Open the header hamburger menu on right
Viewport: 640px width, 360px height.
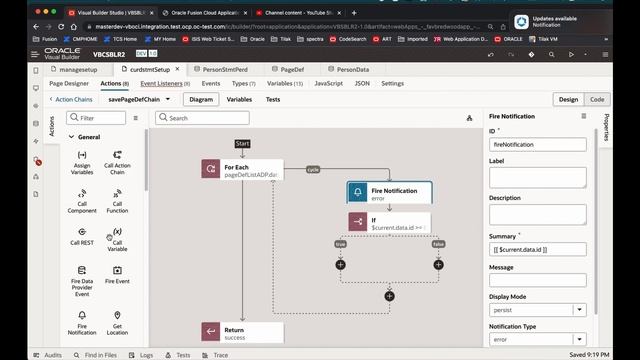[605, 54]
